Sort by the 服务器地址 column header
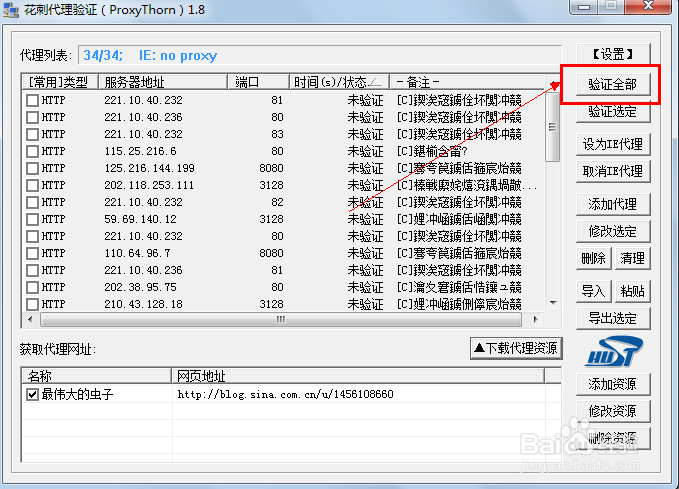 tap(163, 82)
